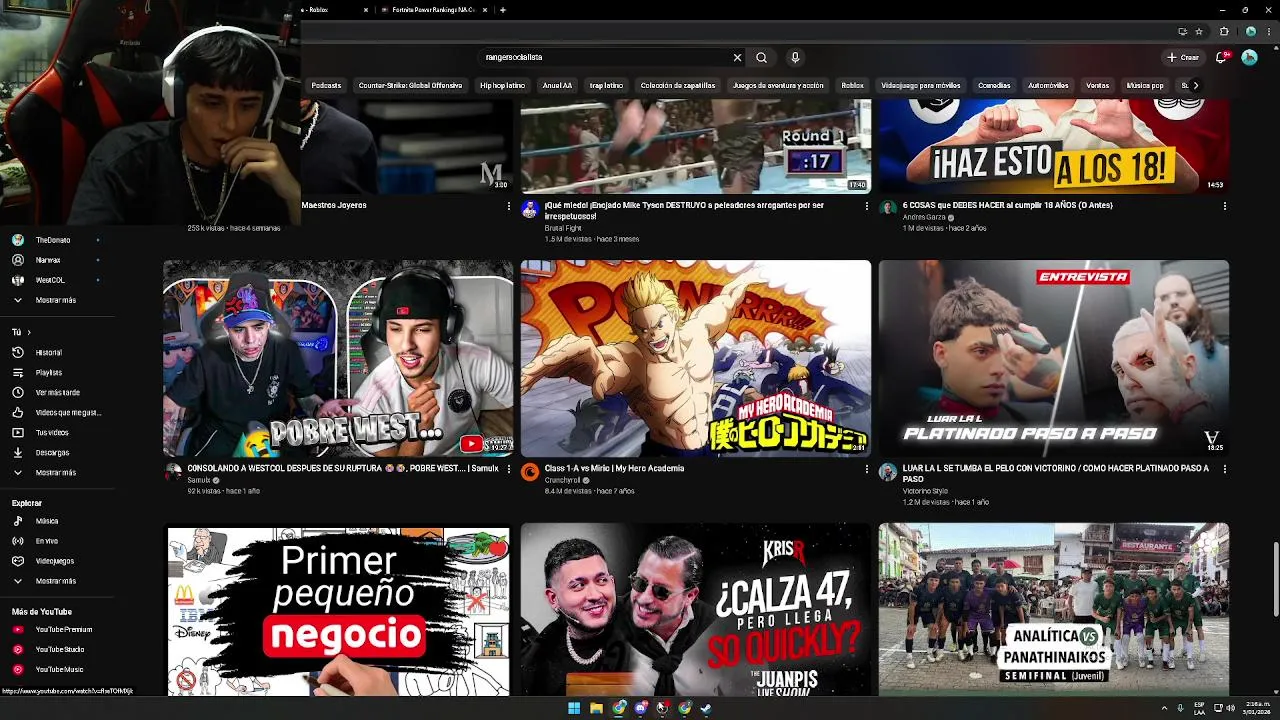Image resolution: width=1280 pixels, height=720 pixels.
Task: Click the Crear button
Action: click(1183, 57)
